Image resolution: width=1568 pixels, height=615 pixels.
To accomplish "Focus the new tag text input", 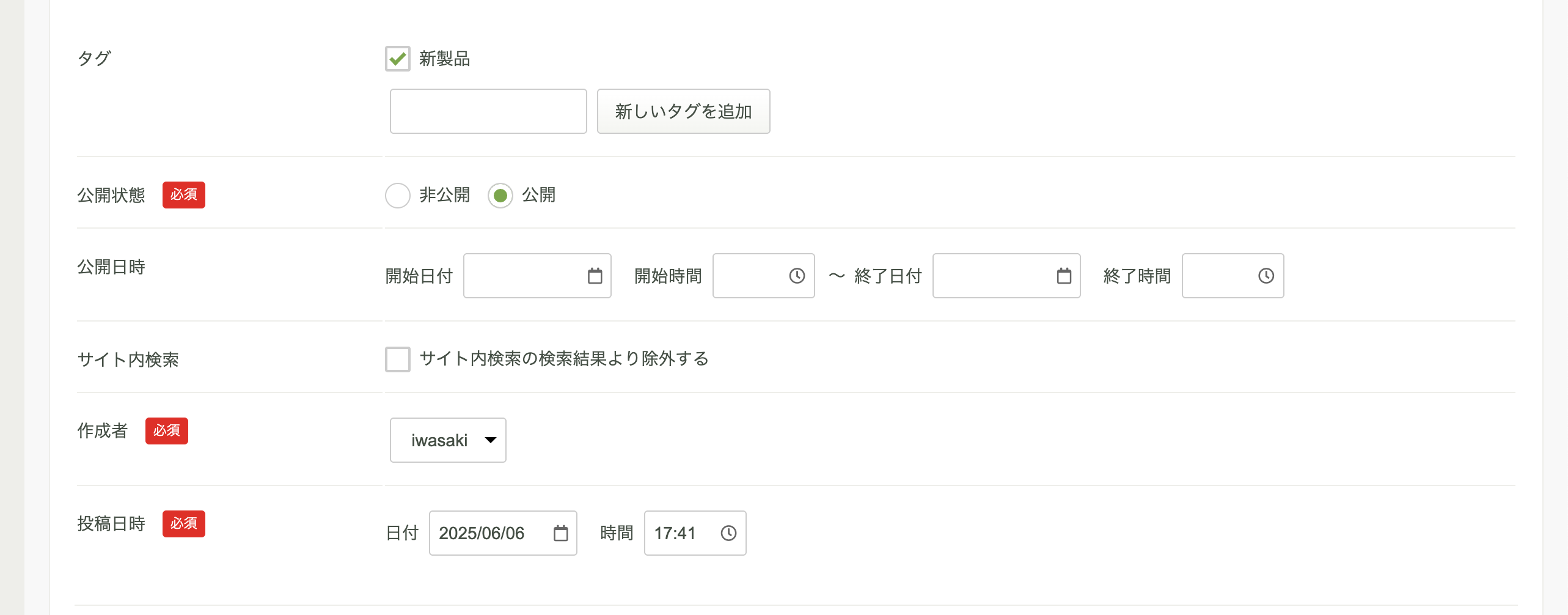I will [488, 111].
